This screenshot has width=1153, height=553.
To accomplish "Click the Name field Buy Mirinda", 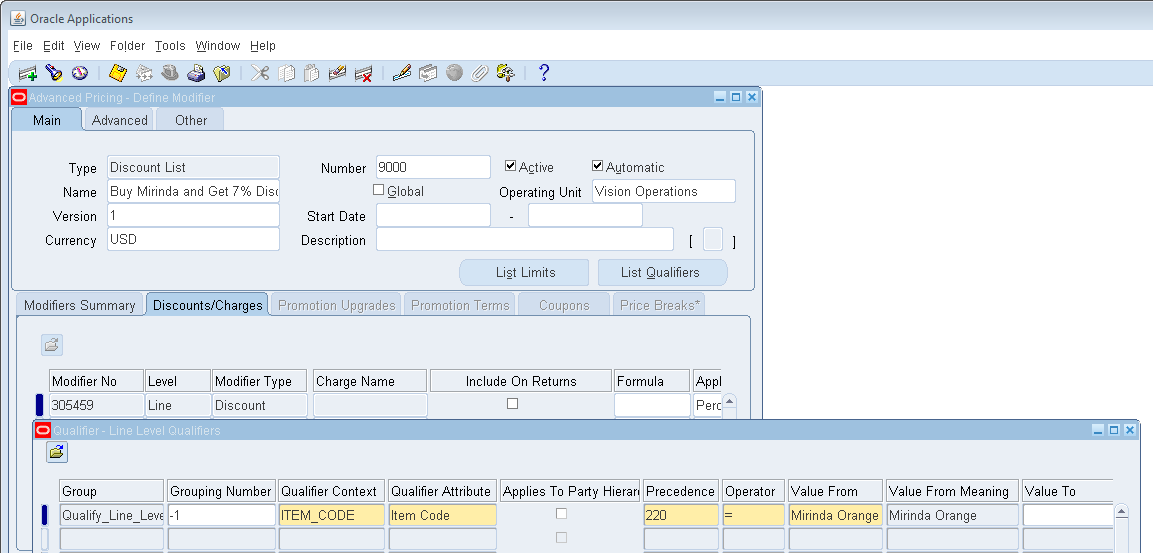I will click(x=193, y=191).
